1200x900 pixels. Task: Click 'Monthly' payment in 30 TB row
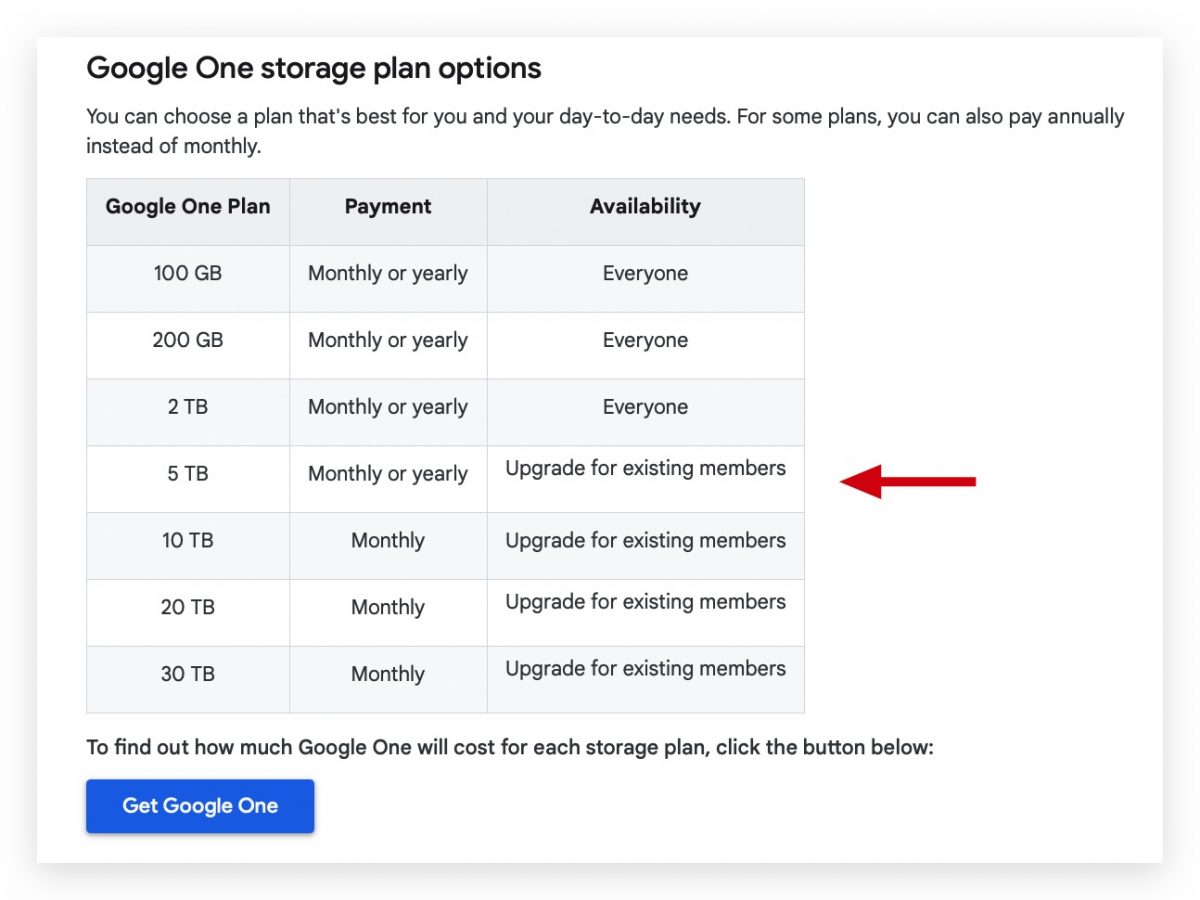point(388,675)
